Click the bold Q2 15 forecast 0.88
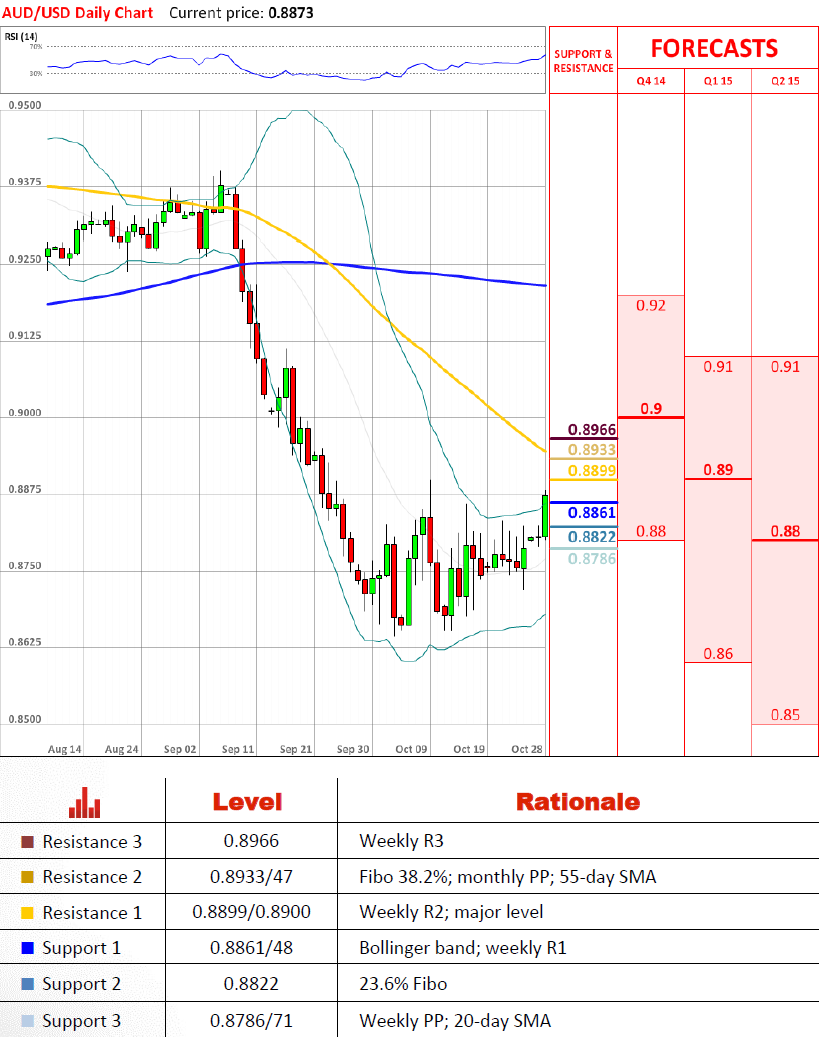Viewport: 820px width, 1037px height. [785, 532]
